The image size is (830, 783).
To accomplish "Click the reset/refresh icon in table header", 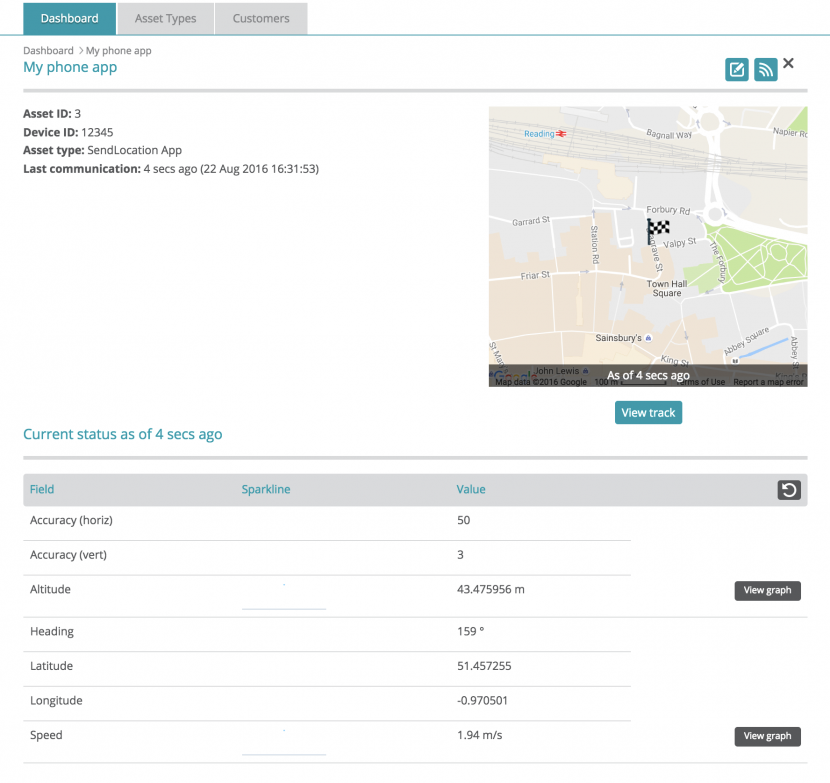I will click(789, 490).
